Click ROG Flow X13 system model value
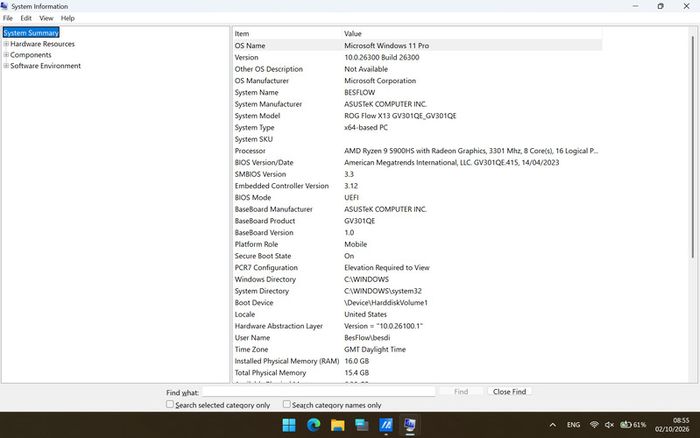The height and width of the screenshot is (438, 700). [400, 116]
